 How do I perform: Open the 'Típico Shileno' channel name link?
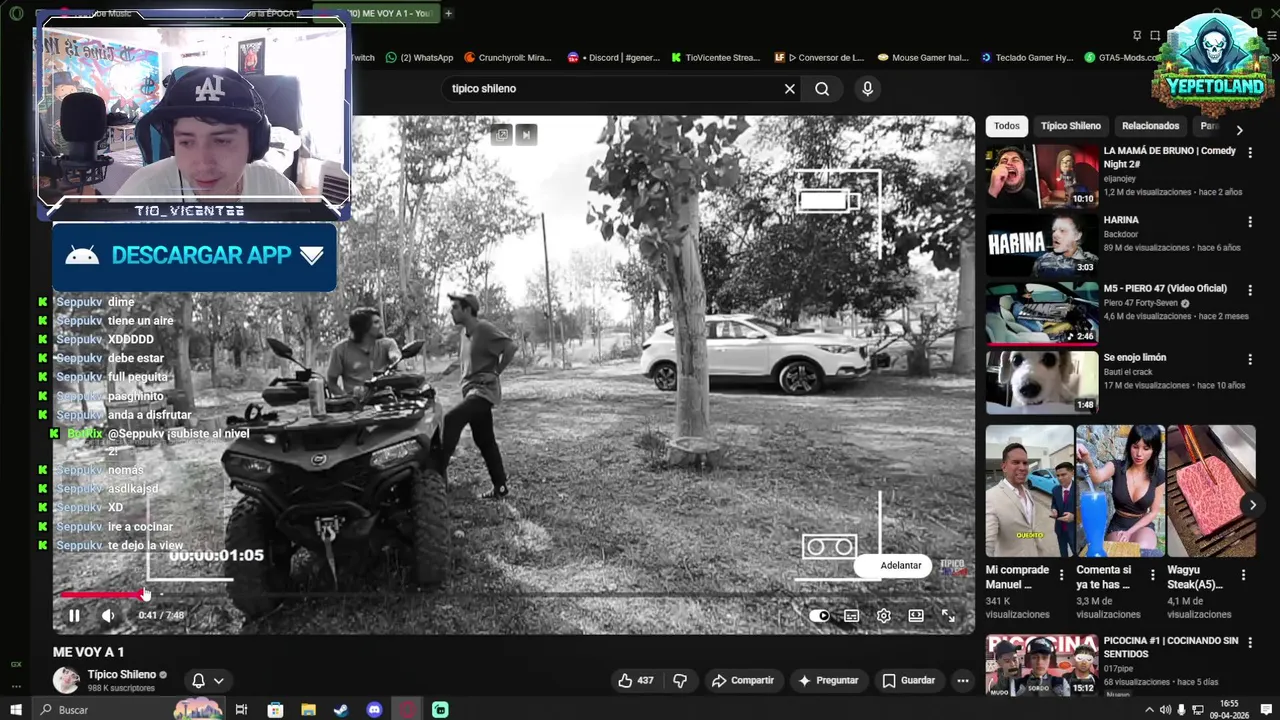point(121,675)
